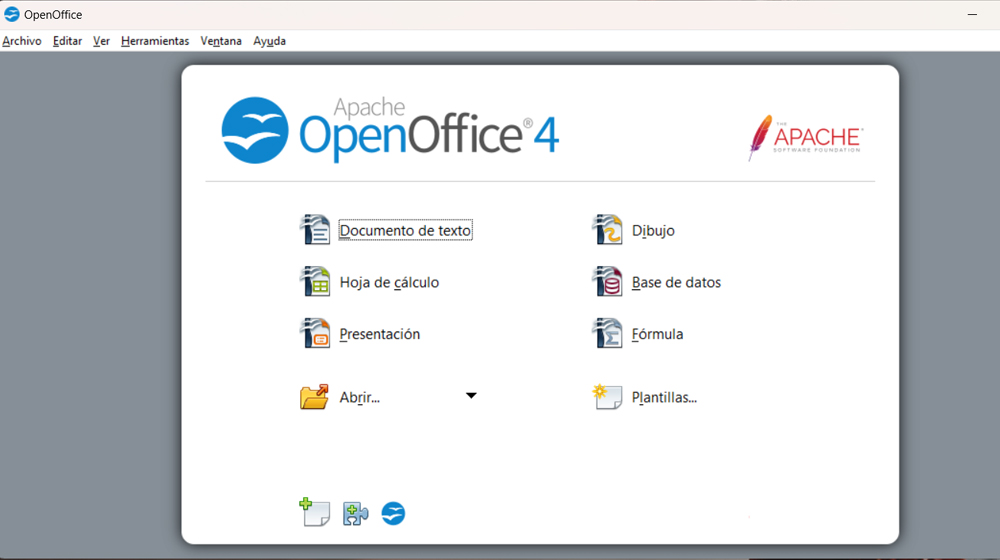Open the Ver menu
Viewport: 1000px width, 560px height.
click(101, 41)
